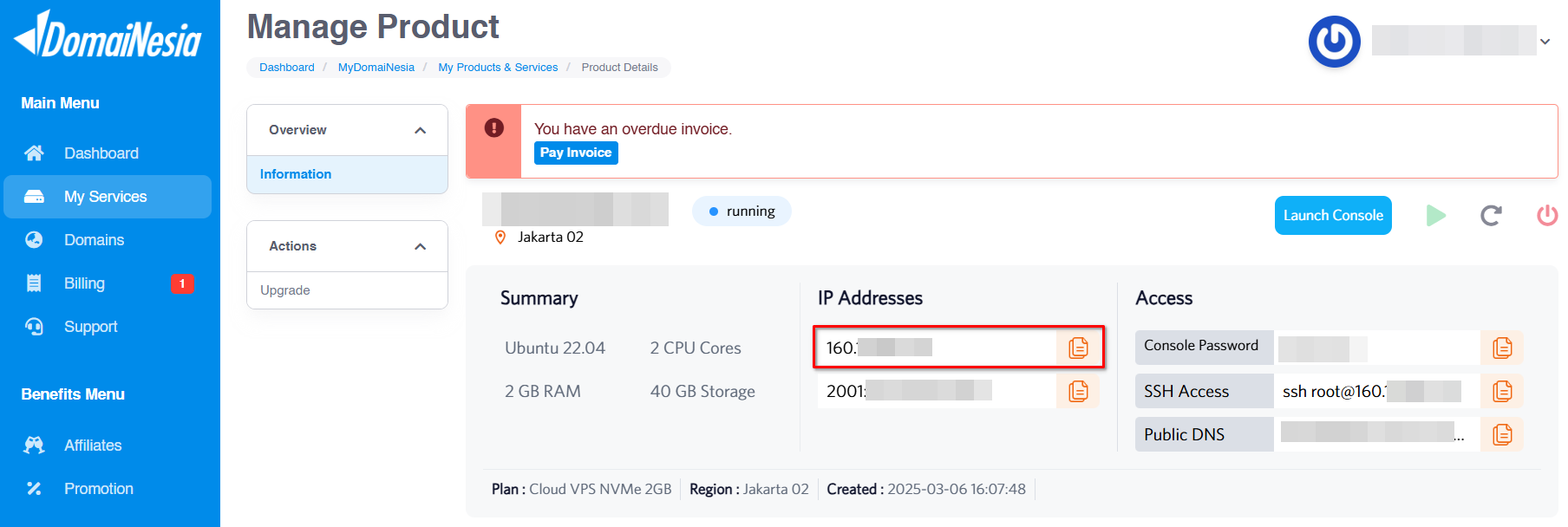Viewport: 1568px width, 527px height.
Task: Restart the VPS with the reload icon
Action: [x=1491, y=215]
